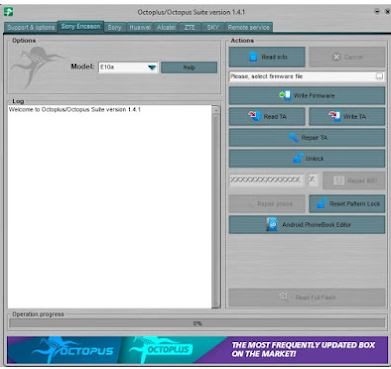Minimize the Octoplus Suite window

point(377,12)
